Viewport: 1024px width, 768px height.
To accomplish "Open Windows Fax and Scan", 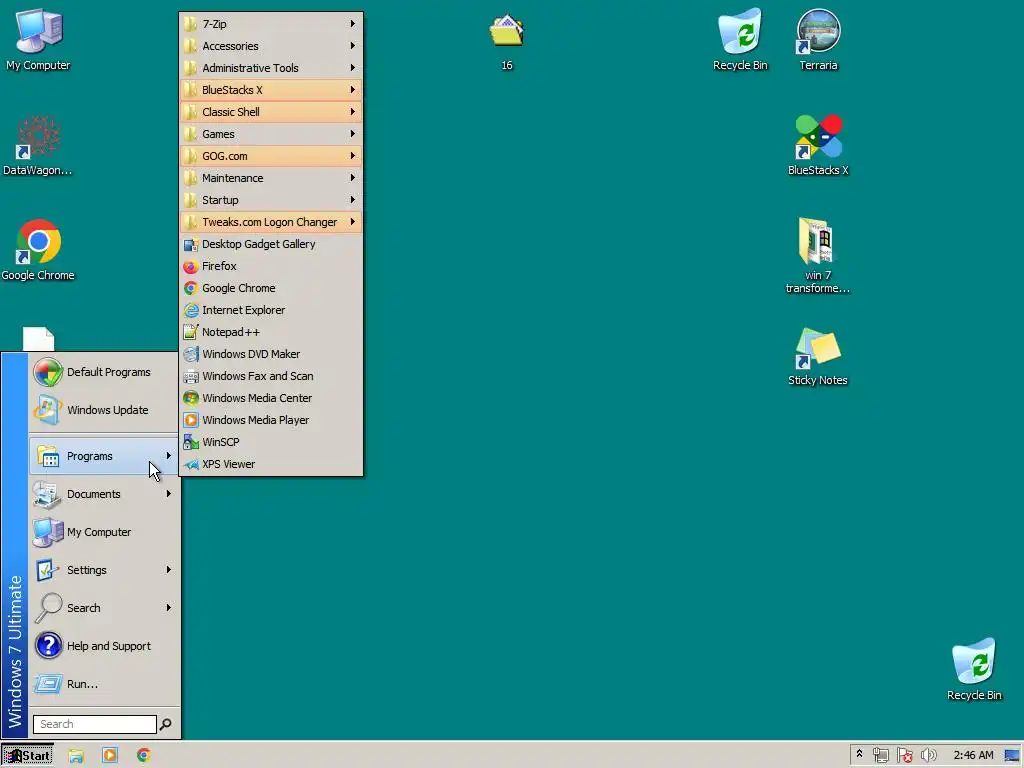I will point(271,376).
